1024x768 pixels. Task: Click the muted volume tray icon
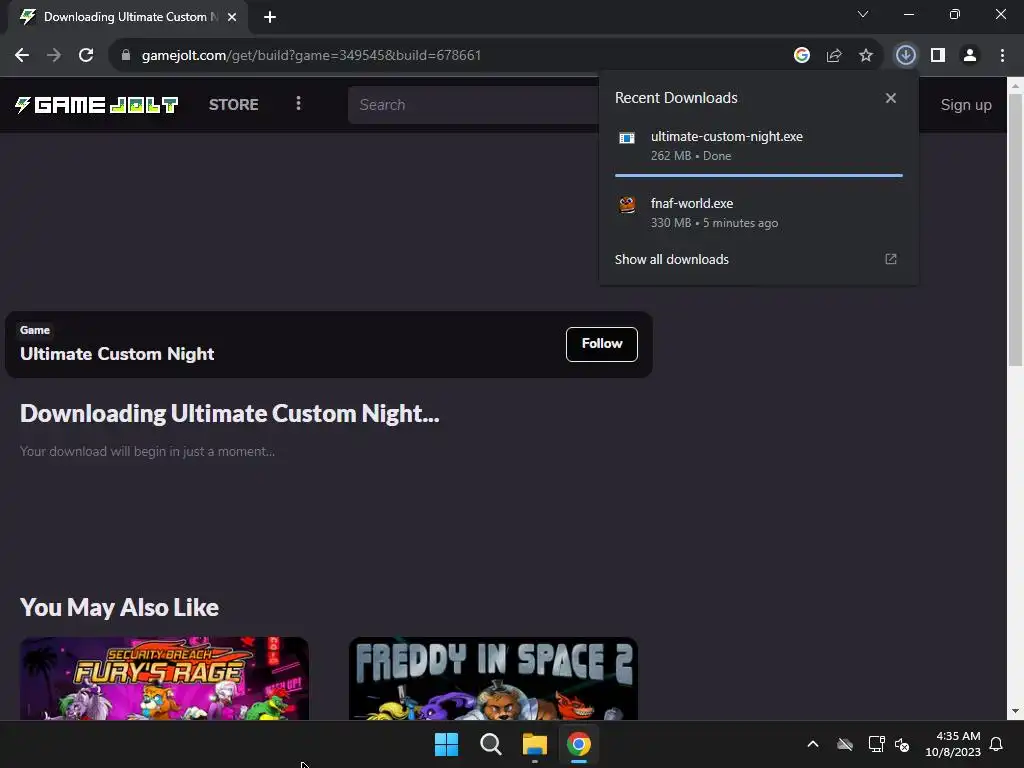pyautogui.click(x=902, y=744)
